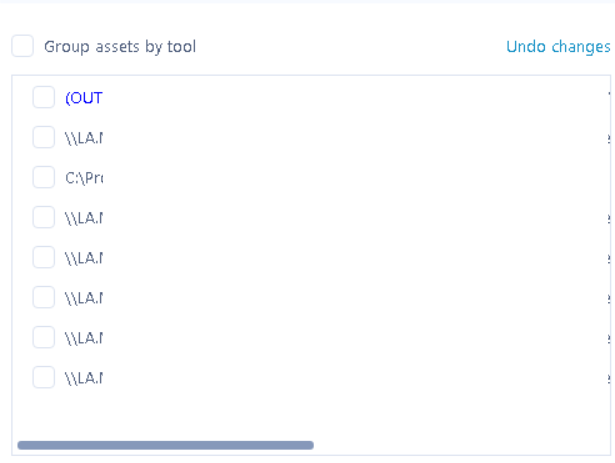Select the \\LA path text in seventh row
The width and height of the screenshot is (615, 463).
(84, 338)
